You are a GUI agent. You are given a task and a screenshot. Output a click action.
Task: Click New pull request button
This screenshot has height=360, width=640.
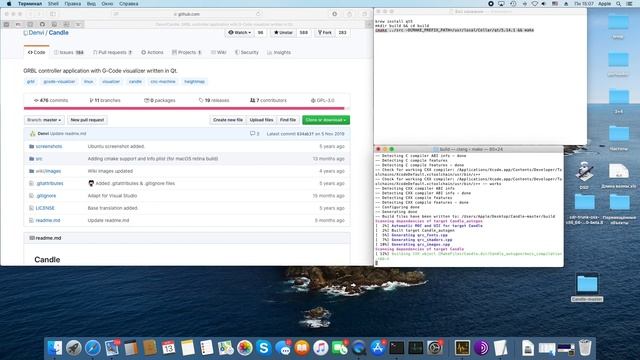(x=87, y=120)
